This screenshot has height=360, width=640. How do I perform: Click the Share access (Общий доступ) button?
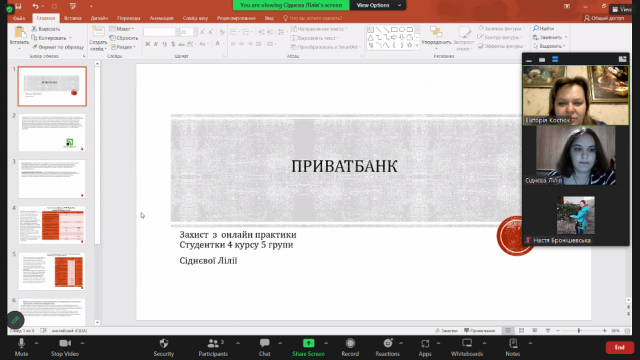(604, 18)
